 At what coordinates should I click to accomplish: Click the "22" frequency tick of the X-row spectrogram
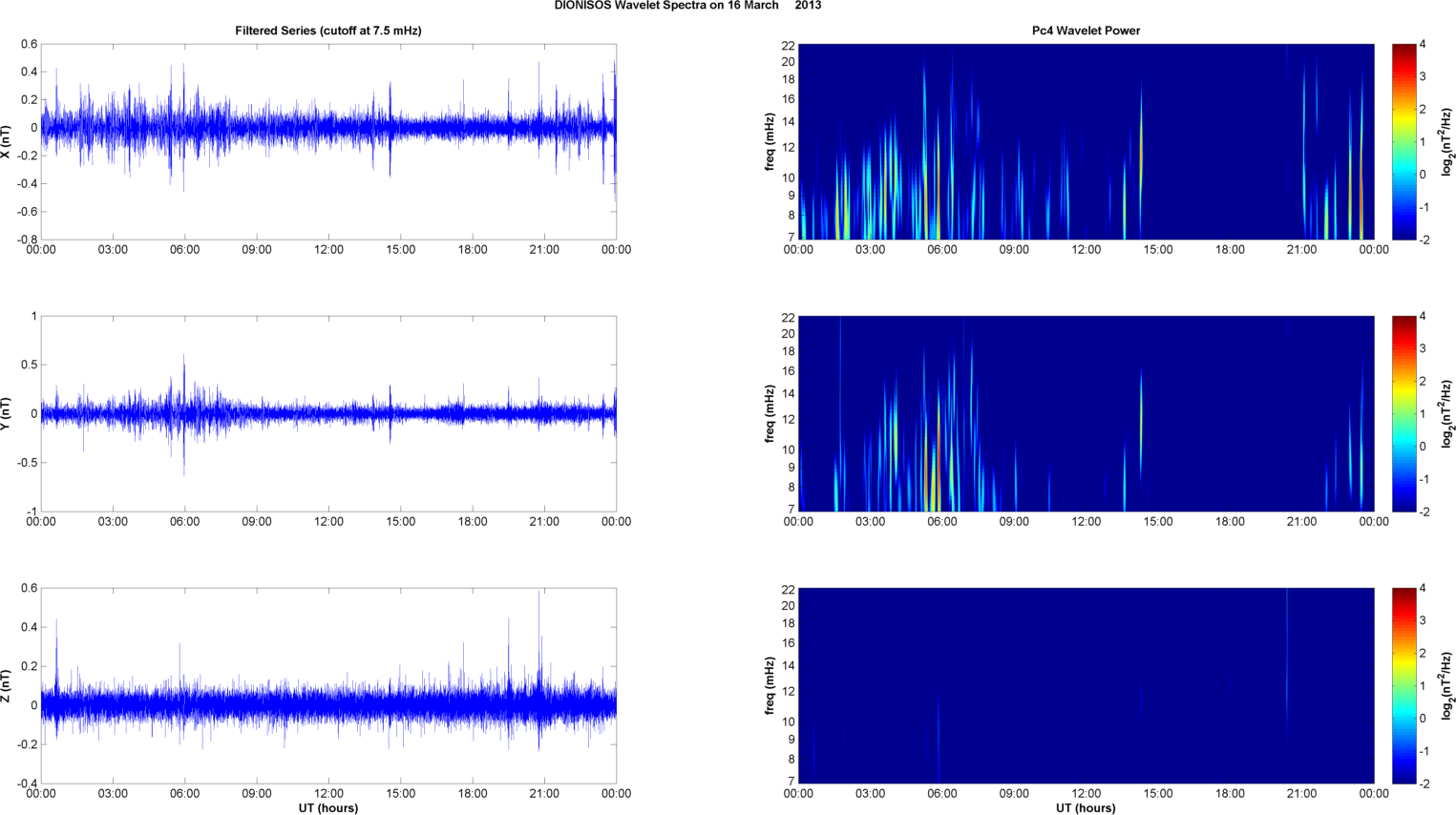[788, 45]
